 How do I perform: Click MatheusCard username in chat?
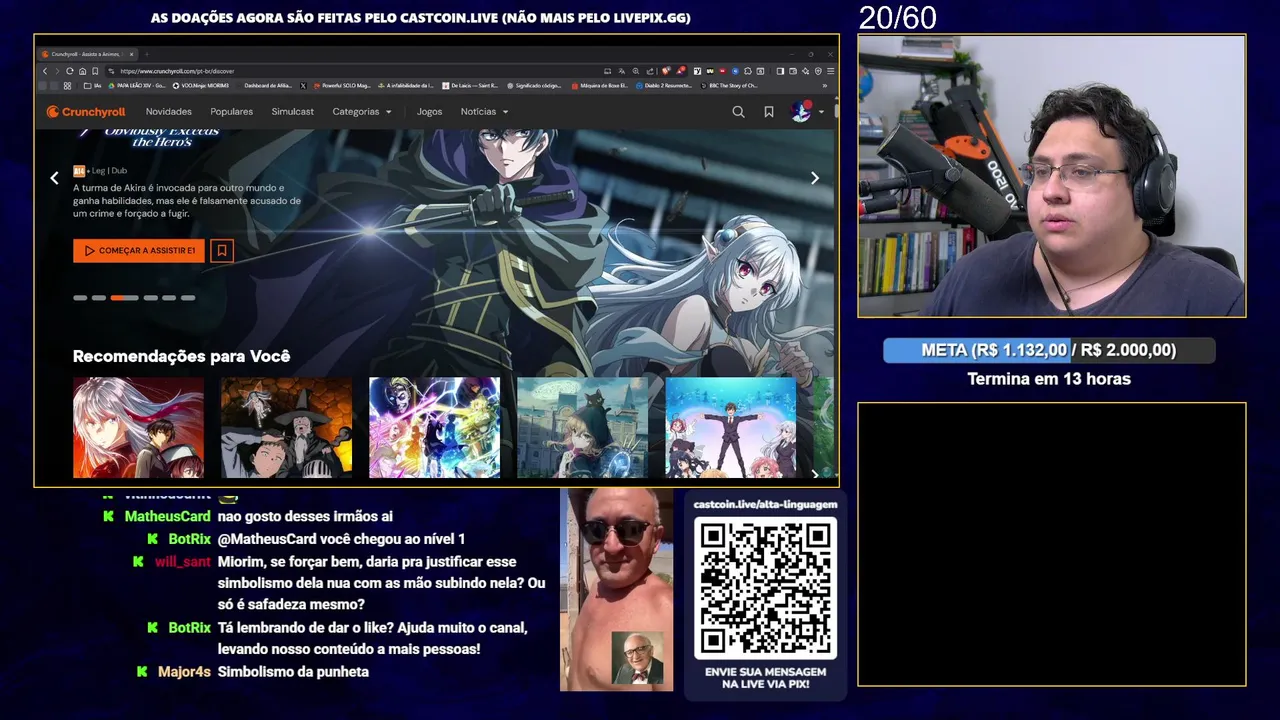pyautogui.click(x=167, y=516)
